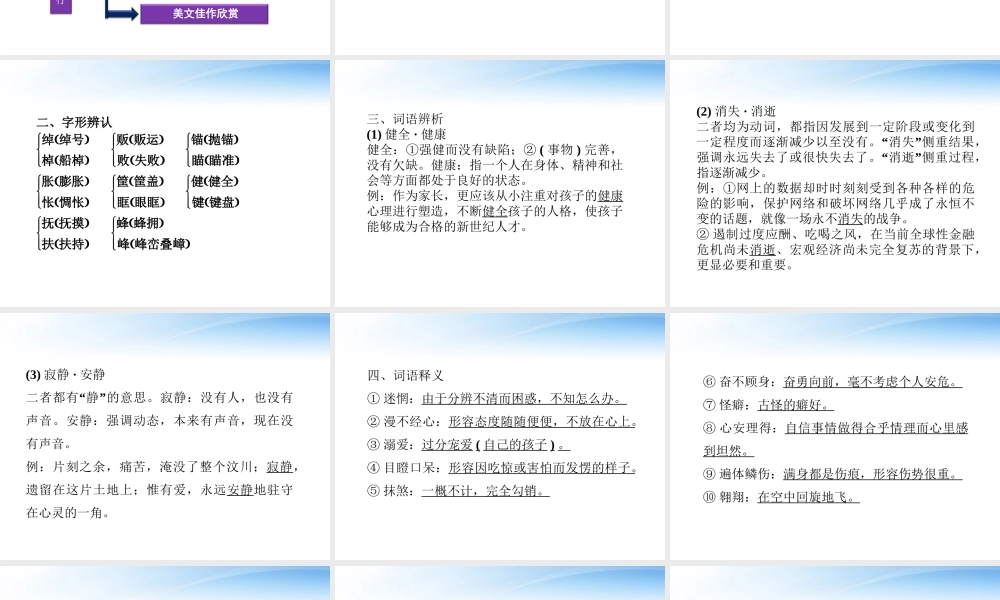Click the blue arrow pointing to 美文佳作欣赏
The image size is (1000, 600).
pos(122,14)
